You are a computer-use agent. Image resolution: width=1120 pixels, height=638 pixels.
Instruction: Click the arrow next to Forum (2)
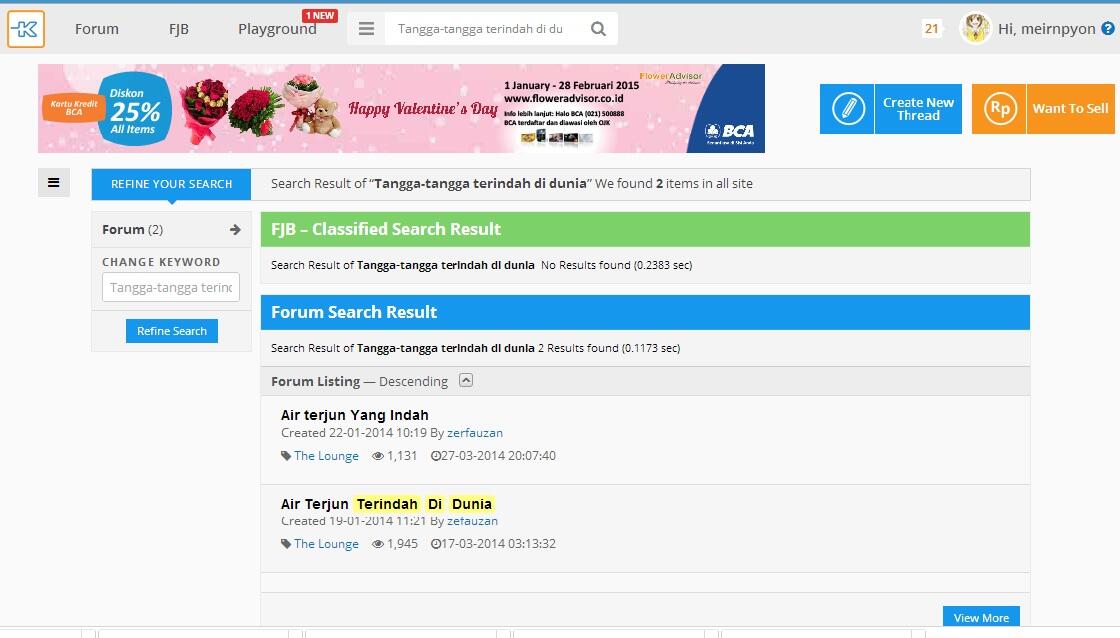coord(235,229)
